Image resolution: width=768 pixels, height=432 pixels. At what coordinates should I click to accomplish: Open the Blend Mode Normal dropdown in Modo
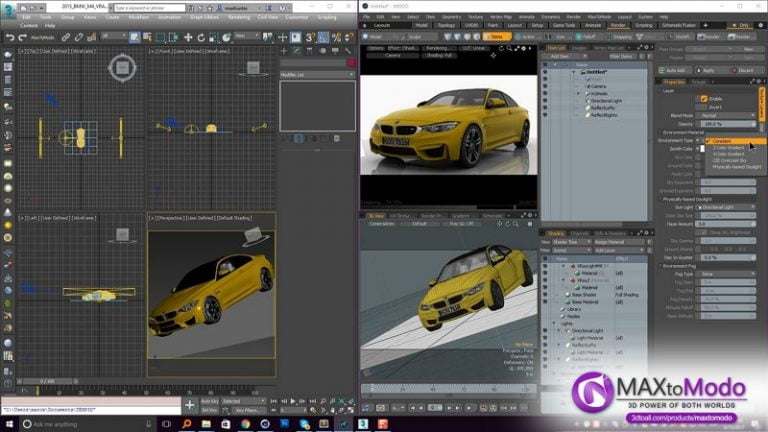tap(726, 116)
